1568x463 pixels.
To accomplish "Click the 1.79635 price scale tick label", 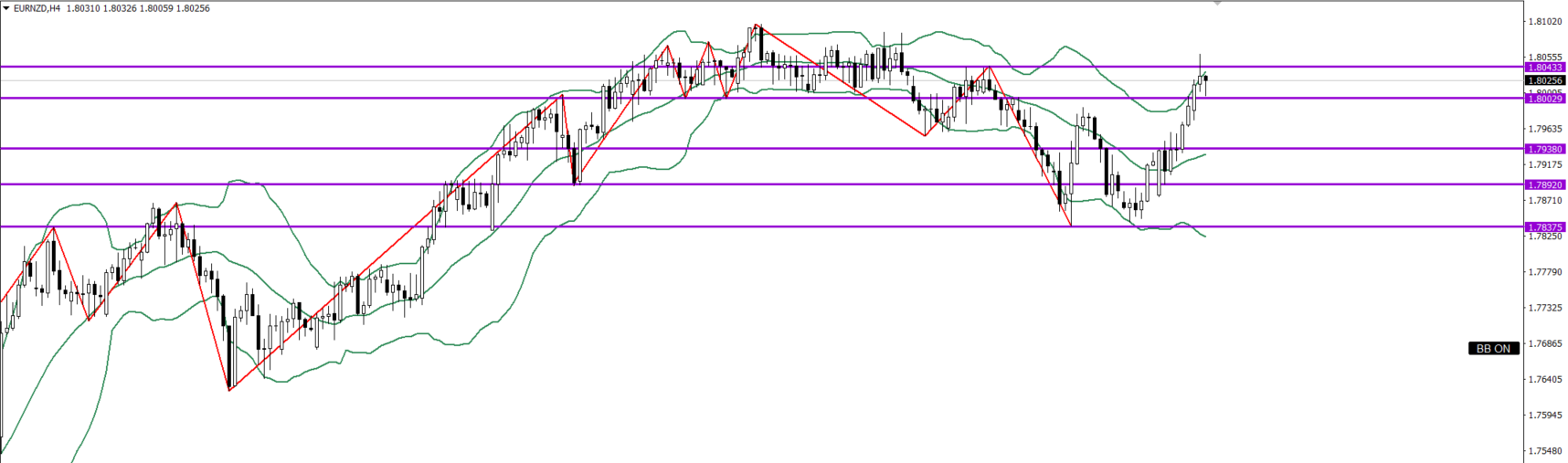I will tap(1544, 129).
